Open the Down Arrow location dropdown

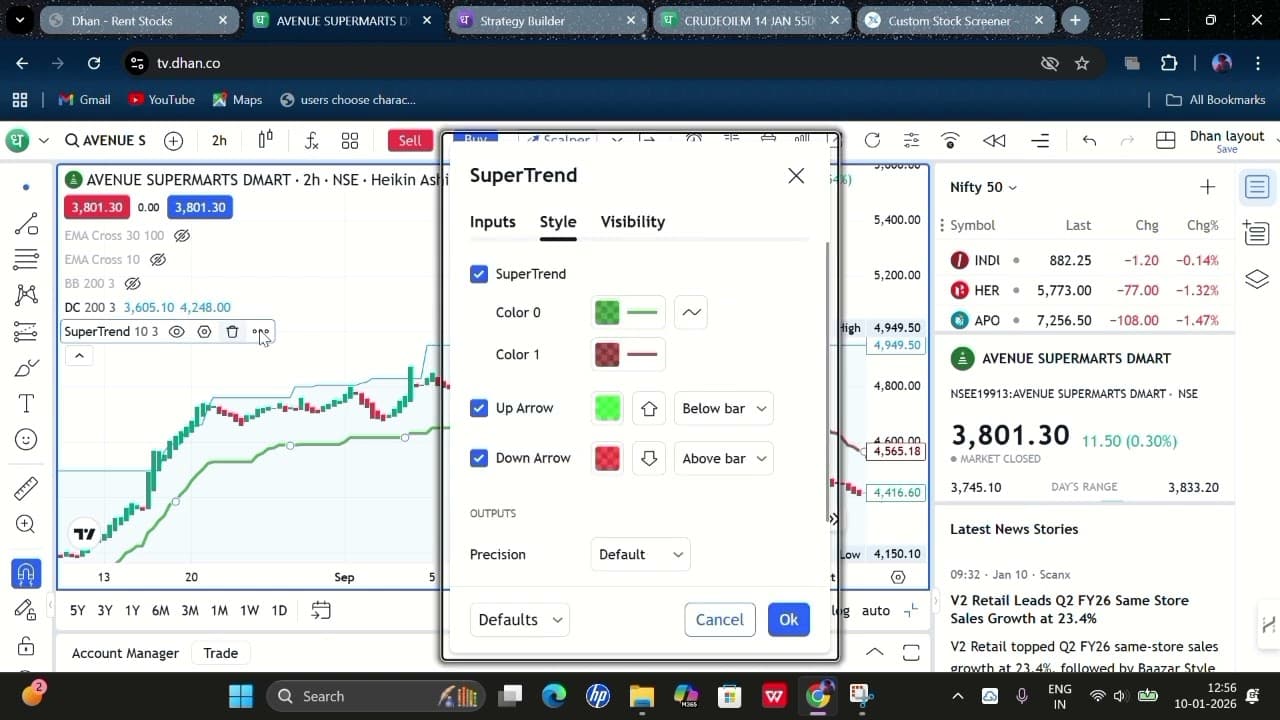(x=724, y=458)
